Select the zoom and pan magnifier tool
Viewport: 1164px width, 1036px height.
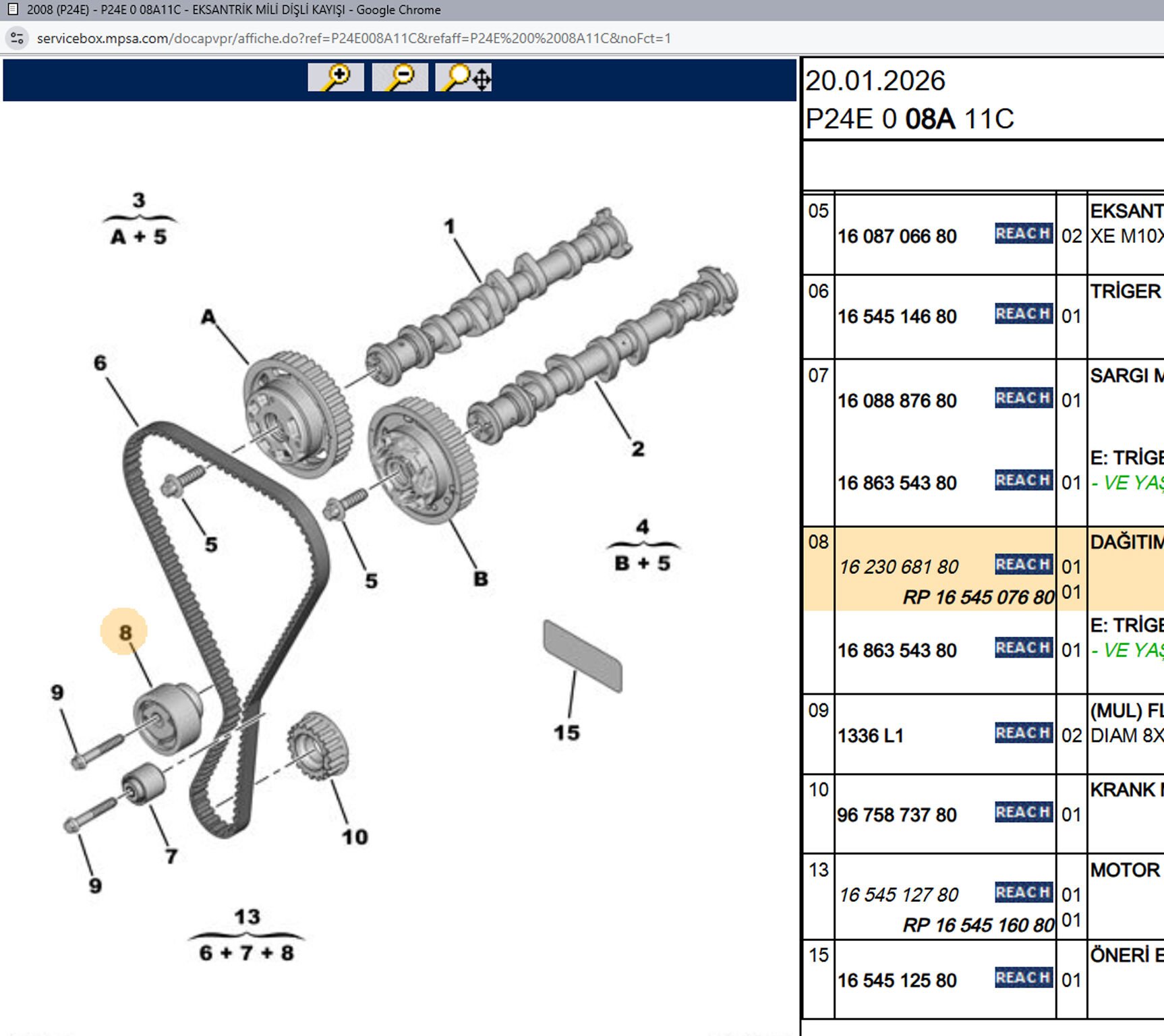tap(464, 78)
